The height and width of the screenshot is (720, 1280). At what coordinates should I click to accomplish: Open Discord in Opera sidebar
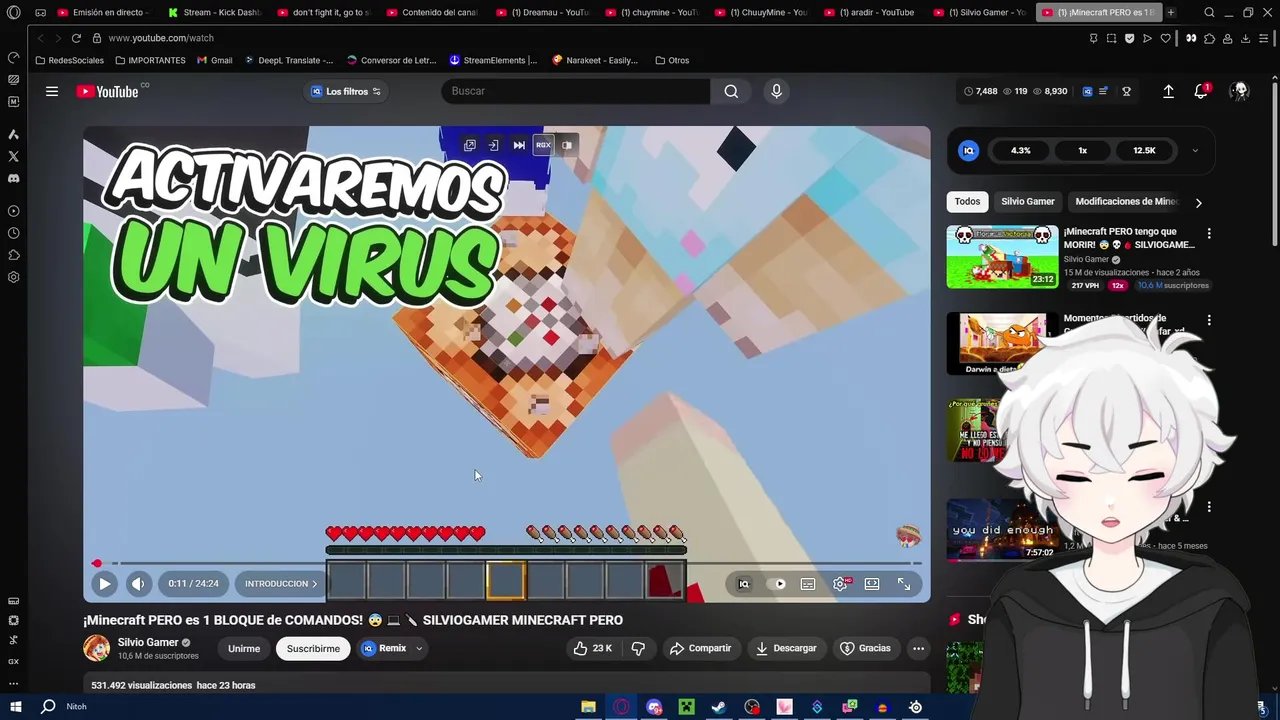[13, 178]
